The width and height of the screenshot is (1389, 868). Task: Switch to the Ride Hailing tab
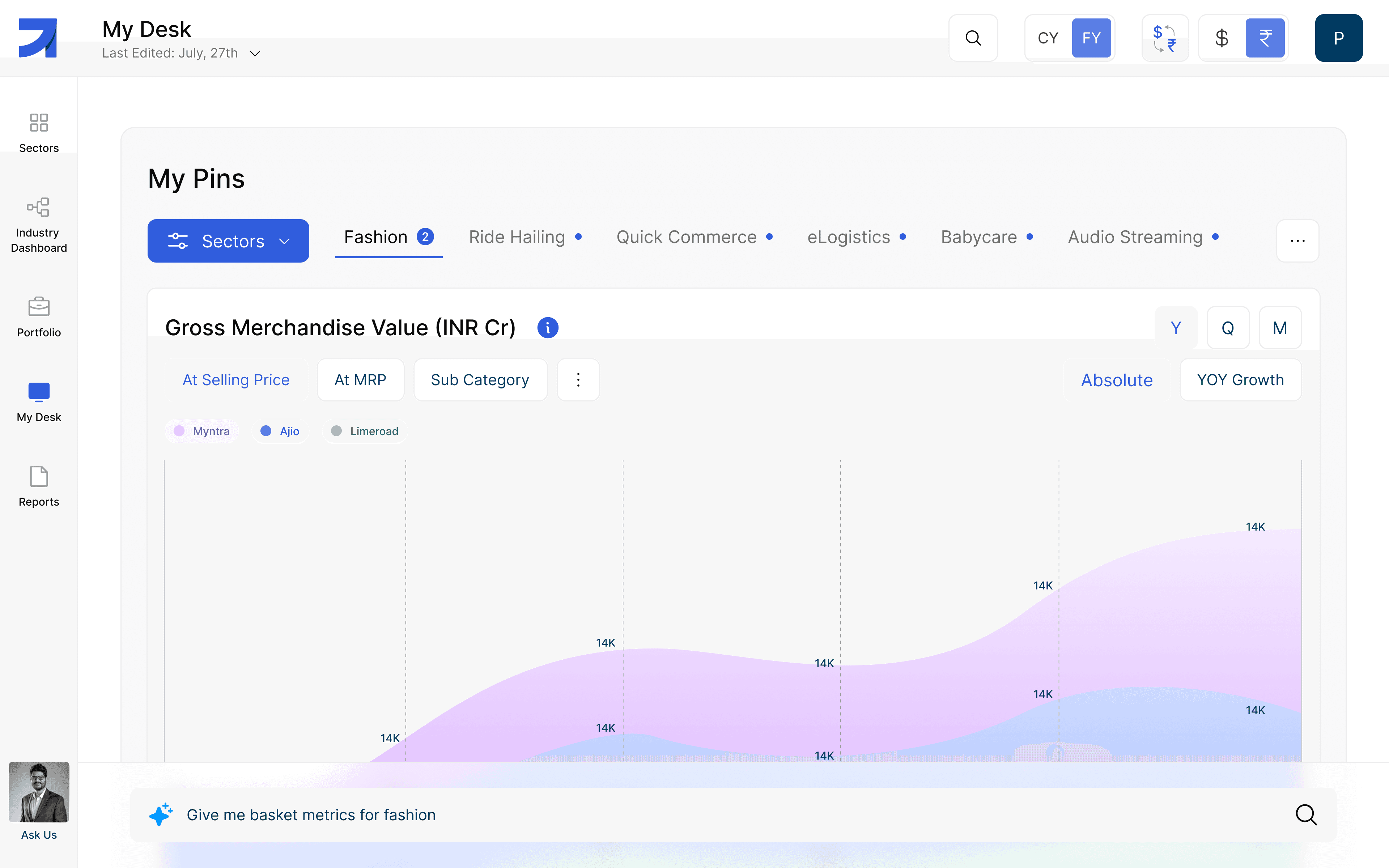click(525, 237)
